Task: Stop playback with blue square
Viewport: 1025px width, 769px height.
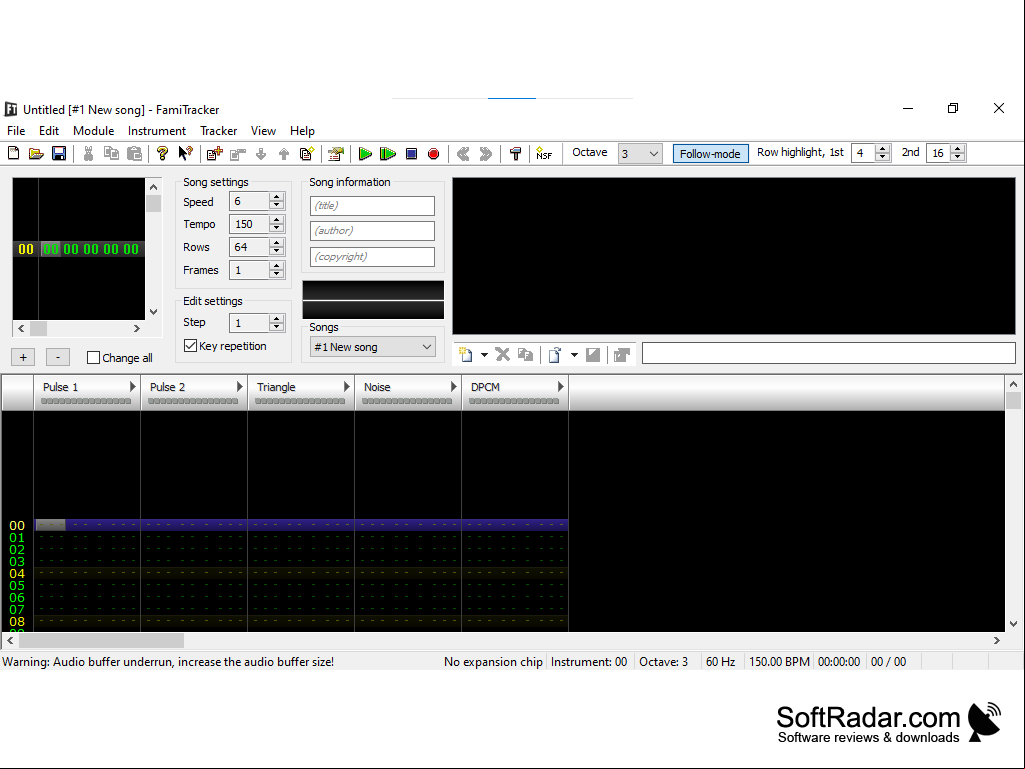Action: (411, 154)
